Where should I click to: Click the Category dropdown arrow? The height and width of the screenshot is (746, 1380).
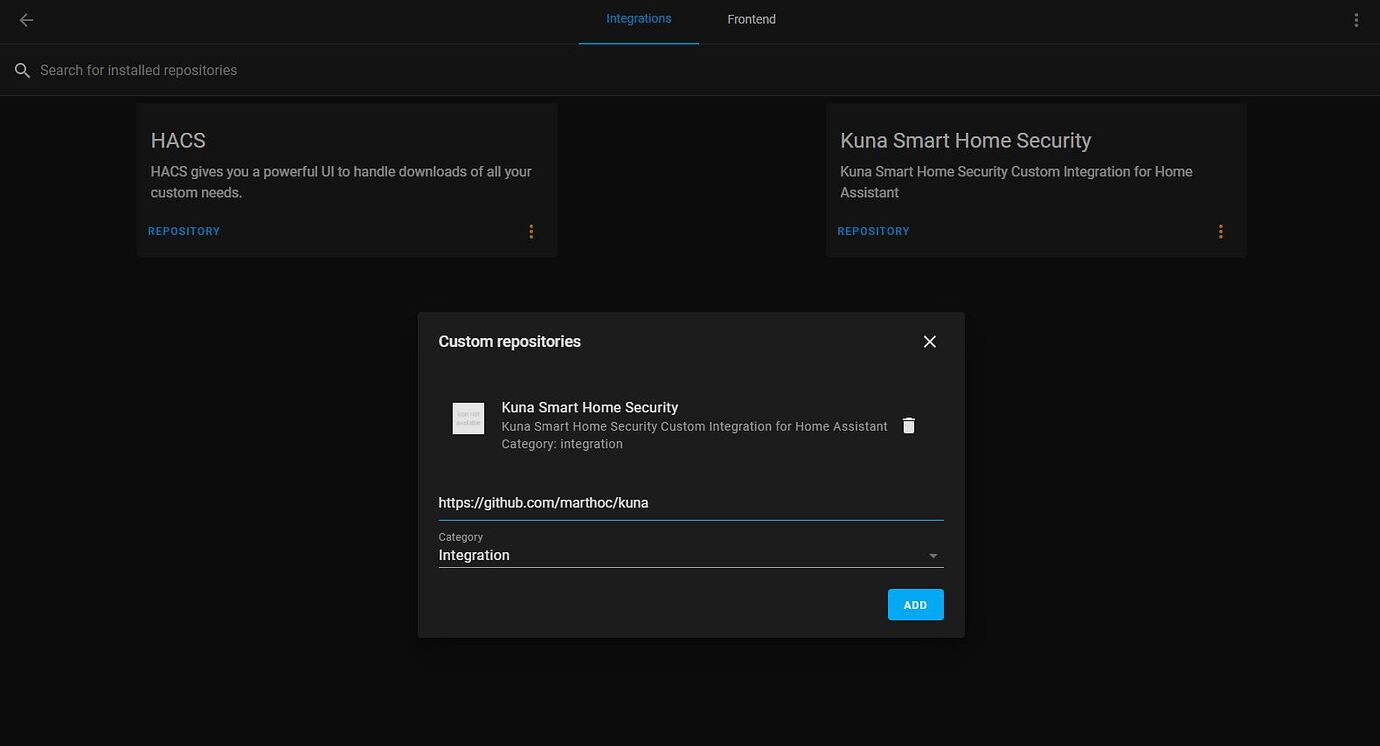(932, 555)
